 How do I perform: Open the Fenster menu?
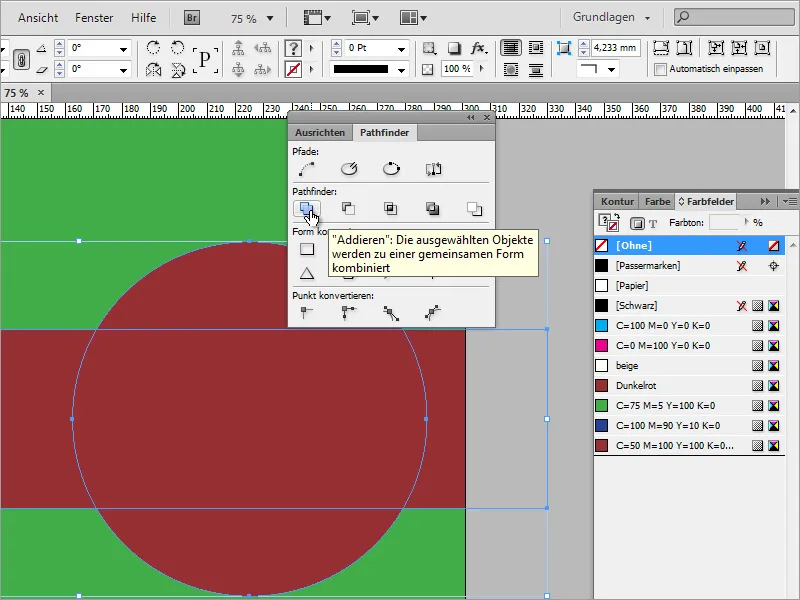(94, 18)
